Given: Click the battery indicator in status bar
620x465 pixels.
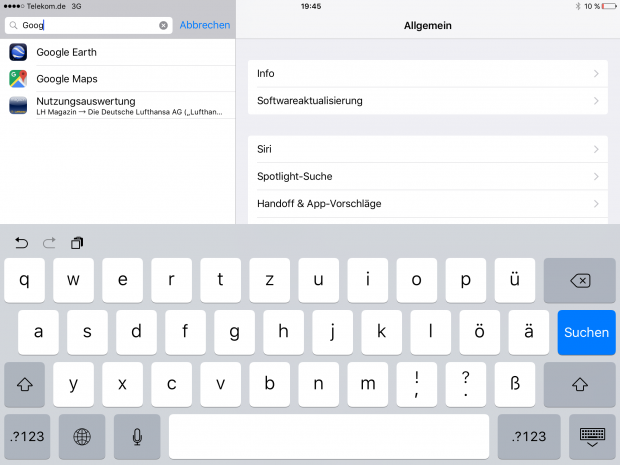Looking at the screenshot, I should pos(609,6).
